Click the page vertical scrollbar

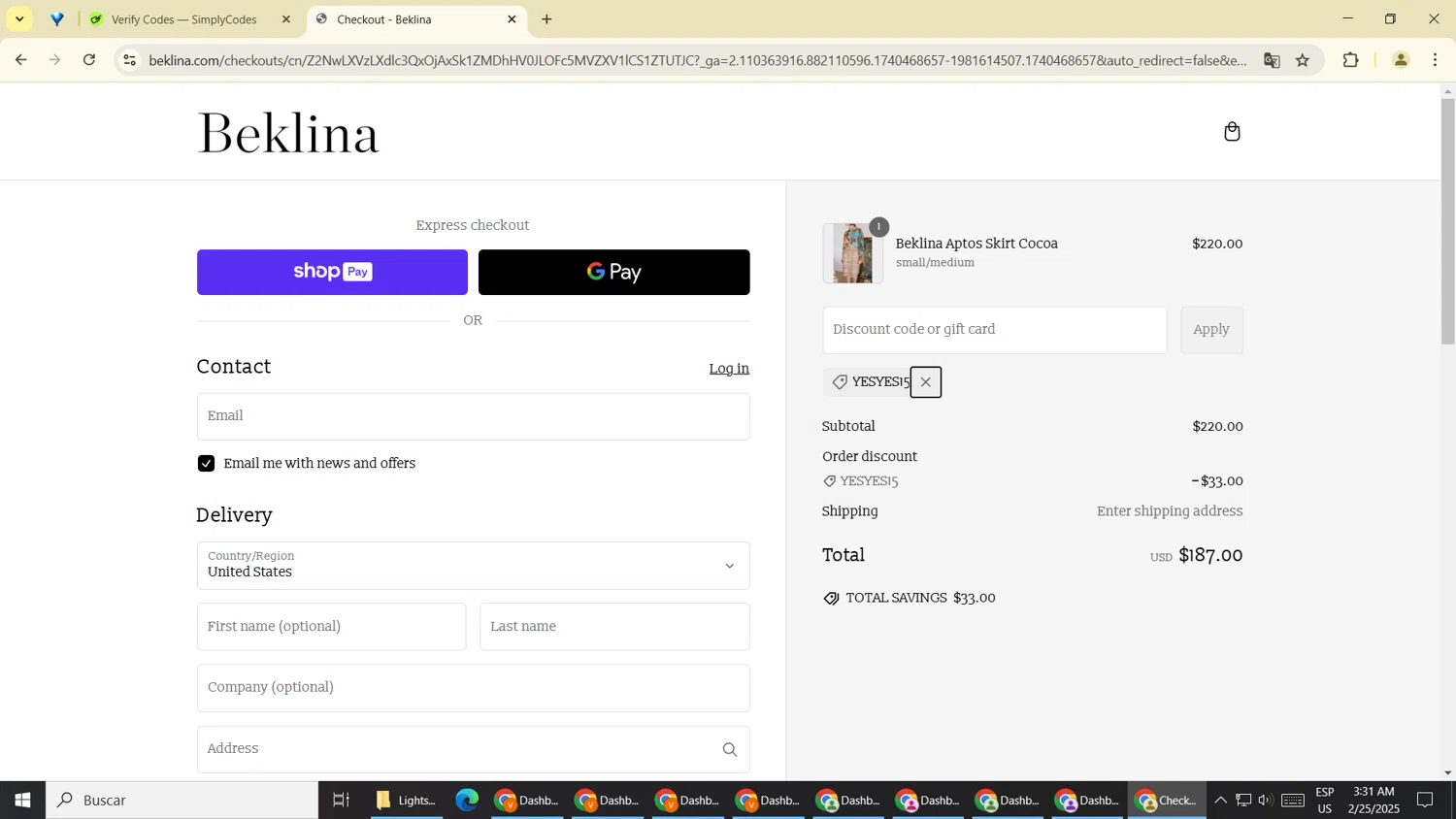[1447, 219]
